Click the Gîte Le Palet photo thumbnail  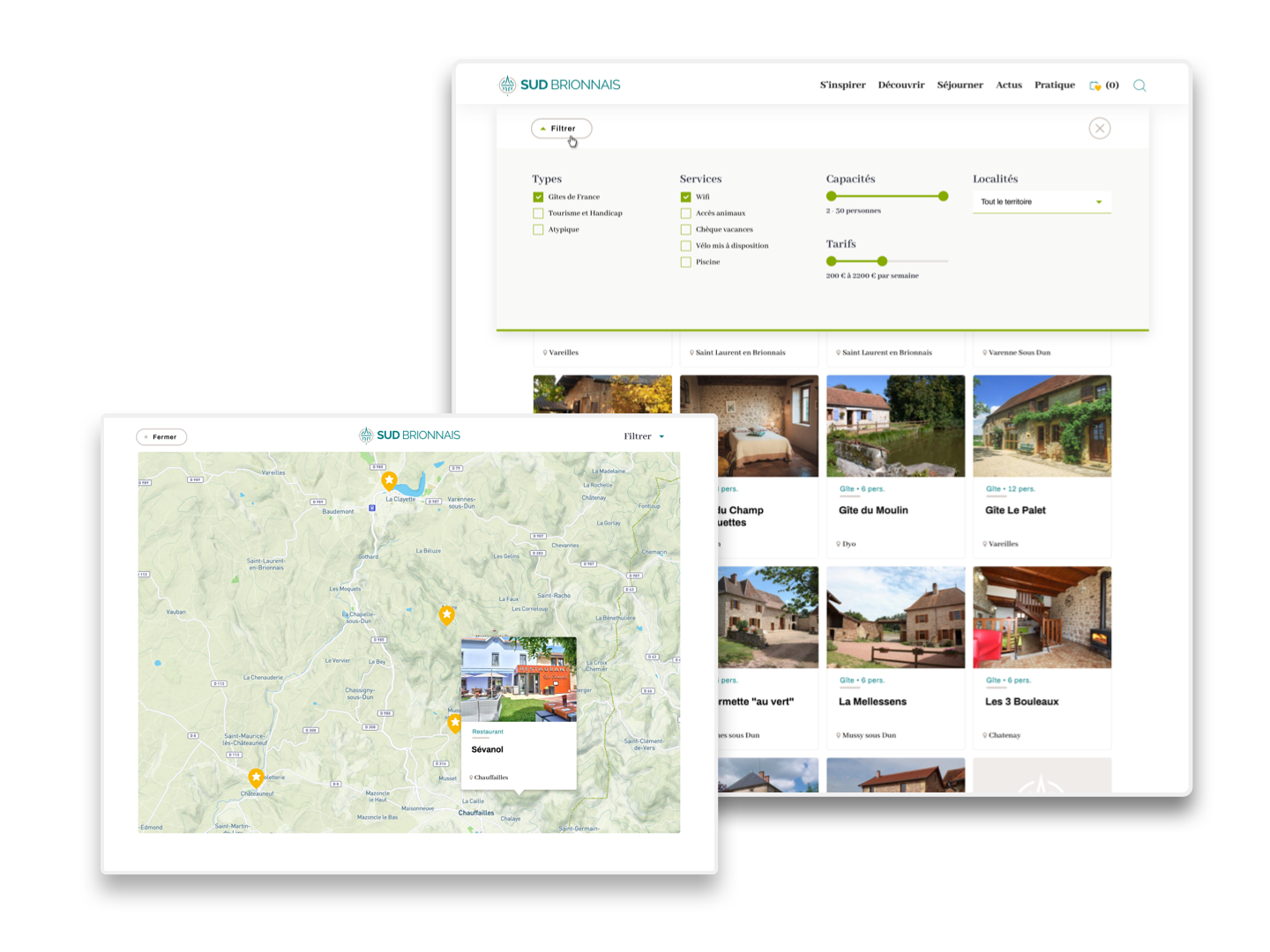[x=1042, y=426]
